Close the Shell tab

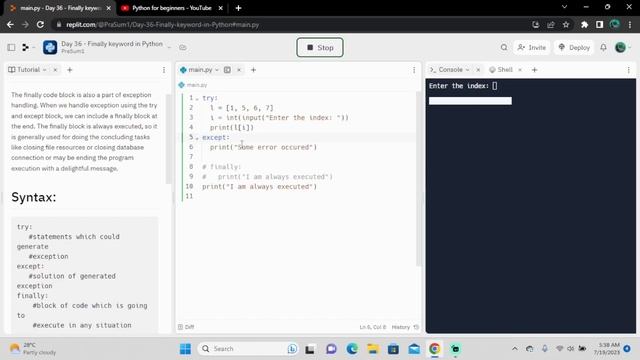[520, 70]
